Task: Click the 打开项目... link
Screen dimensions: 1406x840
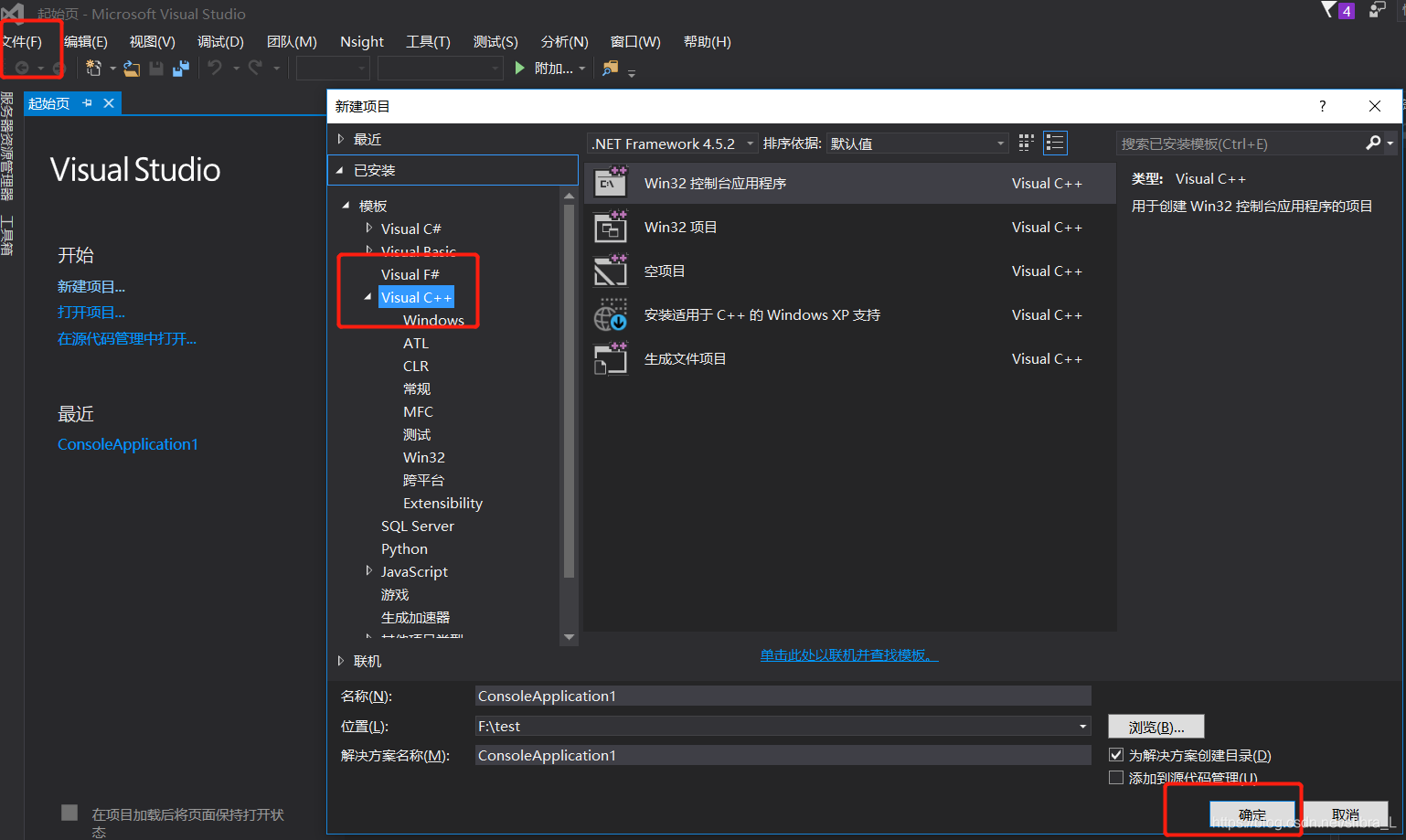Action: (91, 312)
